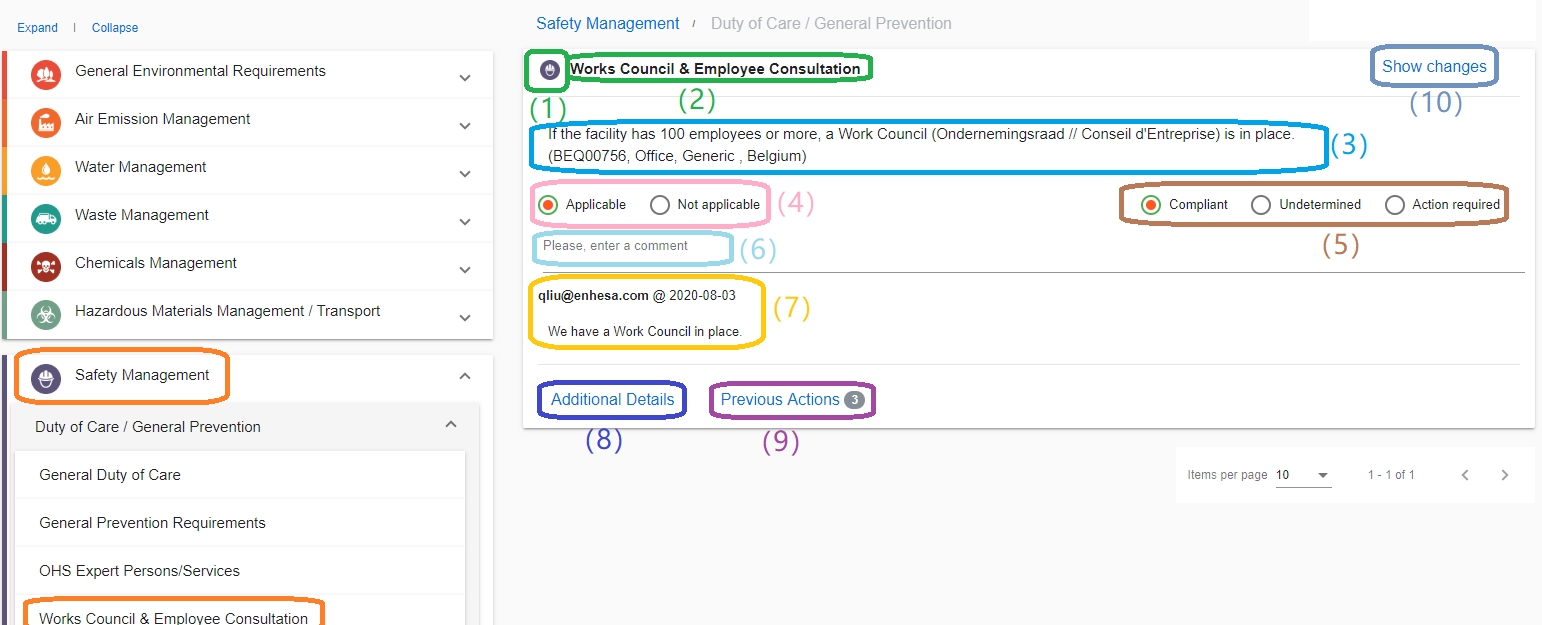Expand the Water Management section chevron
Screen dimensions: 1542x625
tap(465, 174)
